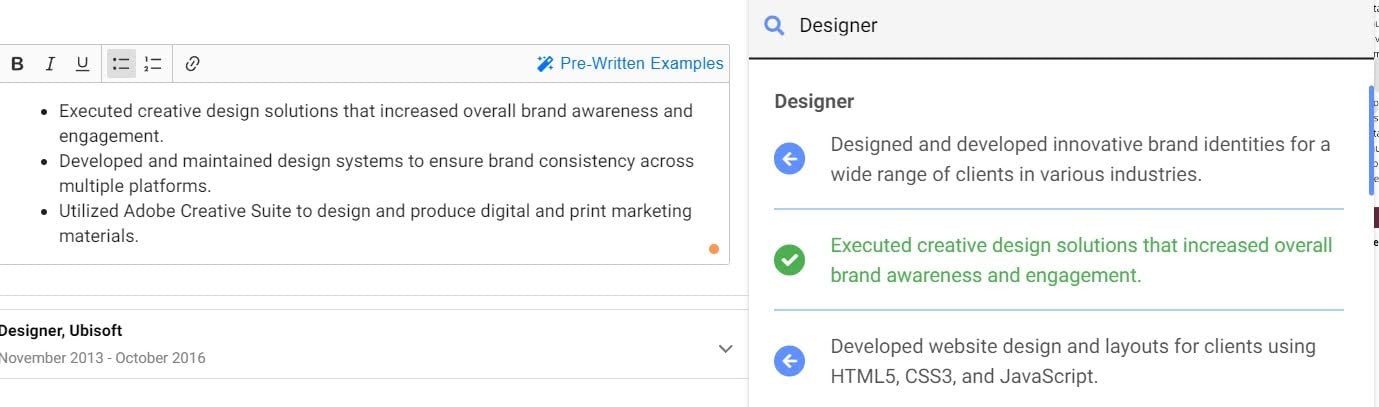Open Pre-Written Examples
The image size is (1379, 407).
[630, 64]
